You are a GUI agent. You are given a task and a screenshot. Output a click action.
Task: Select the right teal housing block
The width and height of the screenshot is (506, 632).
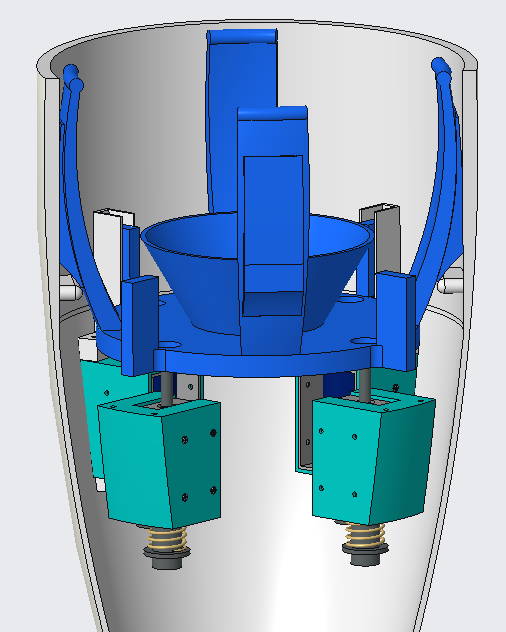point(373,455)
